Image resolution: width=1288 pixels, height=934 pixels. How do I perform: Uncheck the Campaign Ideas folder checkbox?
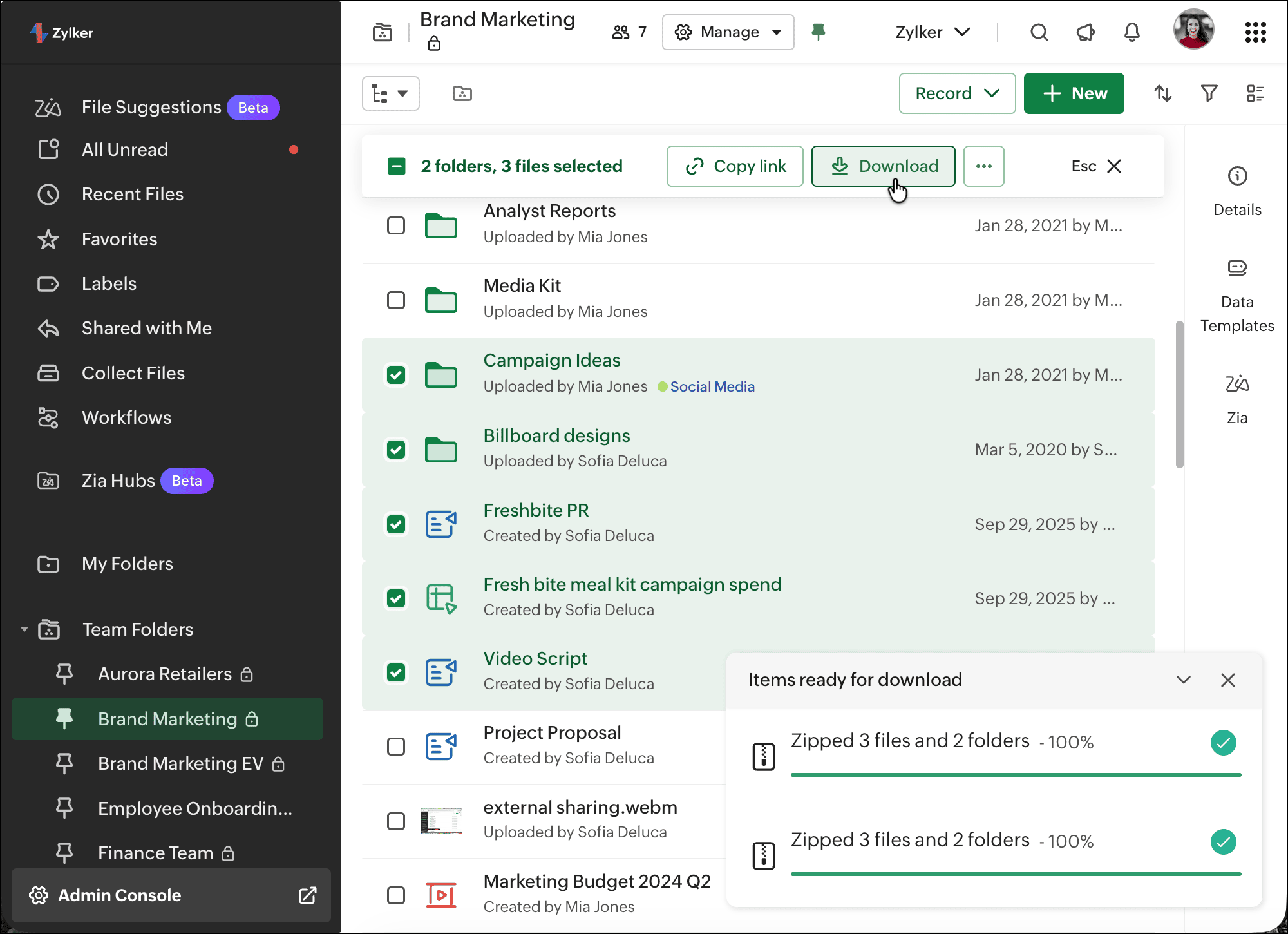coord(396,375)
